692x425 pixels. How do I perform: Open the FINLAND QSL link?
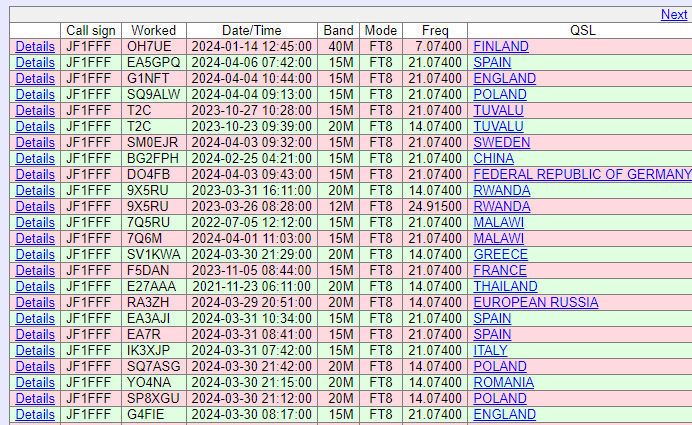(x=501, y=47)
